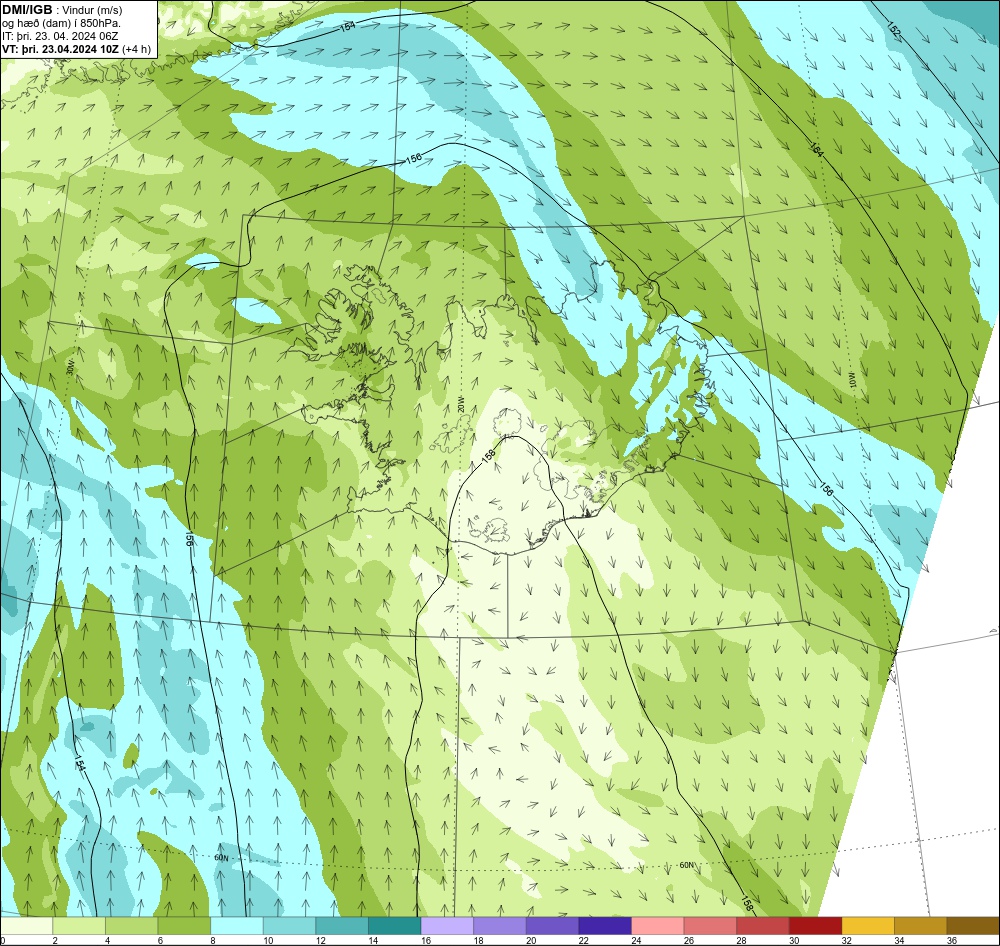Select the legend swatch between 2 and 4
Image resolution: width=1000 pixels, height=946 pixels.
point(79,926)
